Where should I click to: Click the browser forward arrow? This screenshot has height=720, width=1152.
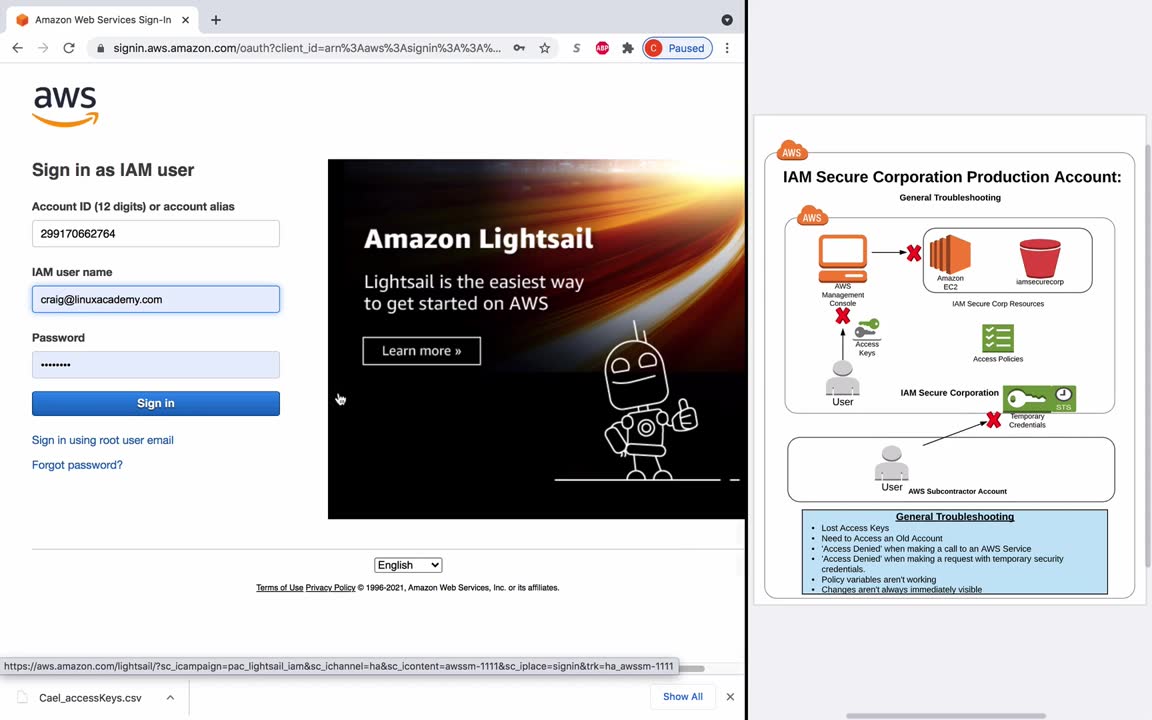pyautogui.click(x=43, y=48)
